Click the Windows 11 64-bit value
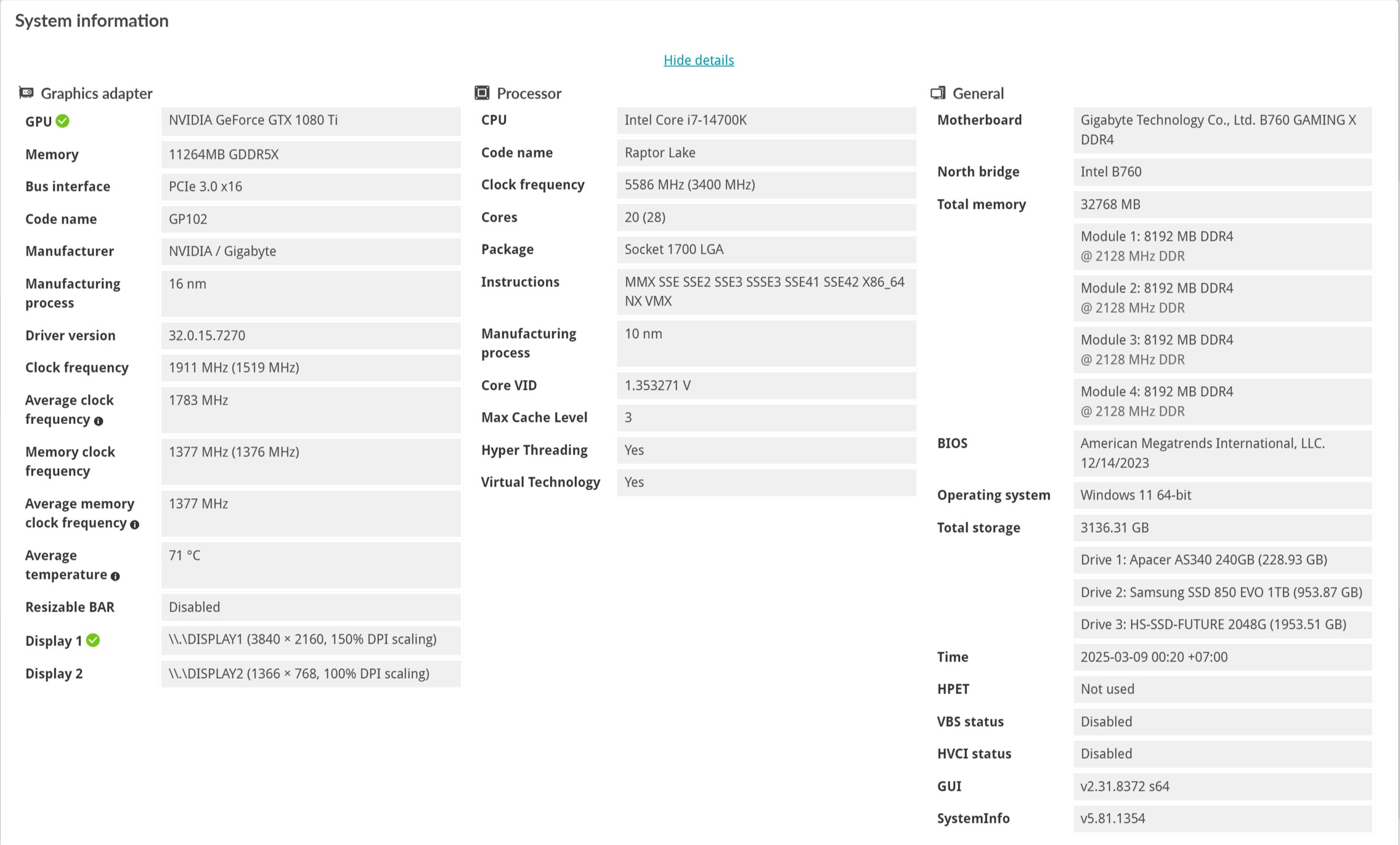Image resolution: width=1400 pixels, height=845 pixels. 1223,495
